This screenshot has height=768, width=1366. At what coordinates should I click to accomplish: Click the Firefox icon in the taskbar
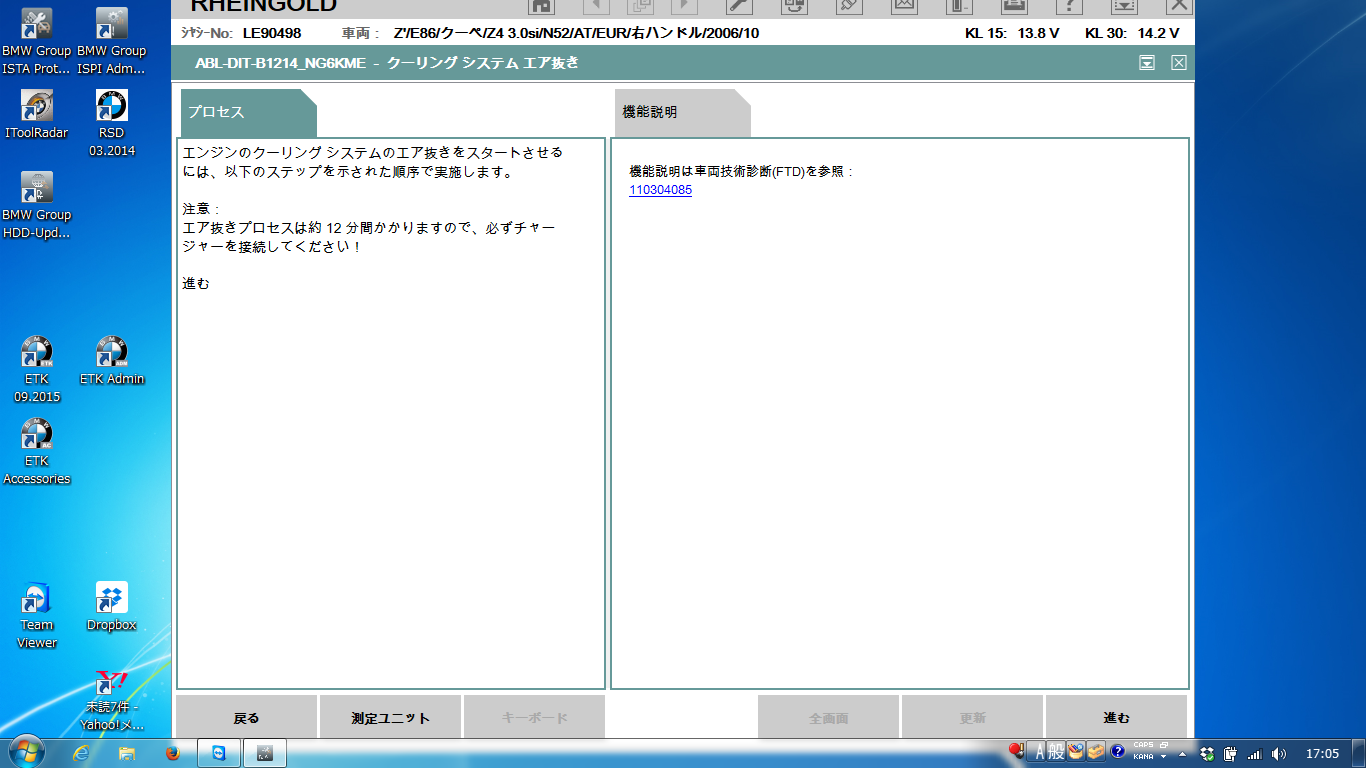[171, 753]
